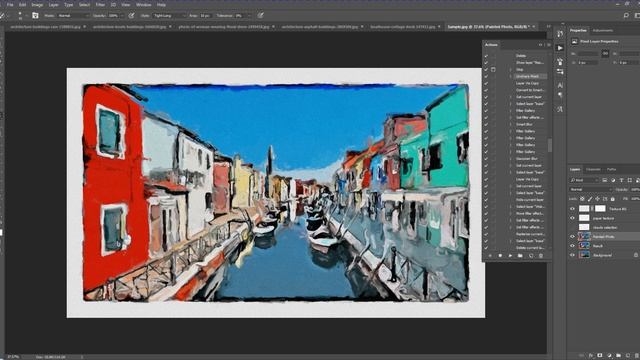Toggle dialog box icon on the Stop step
This screenshot has height=360, width=640.
click(493, 69)
